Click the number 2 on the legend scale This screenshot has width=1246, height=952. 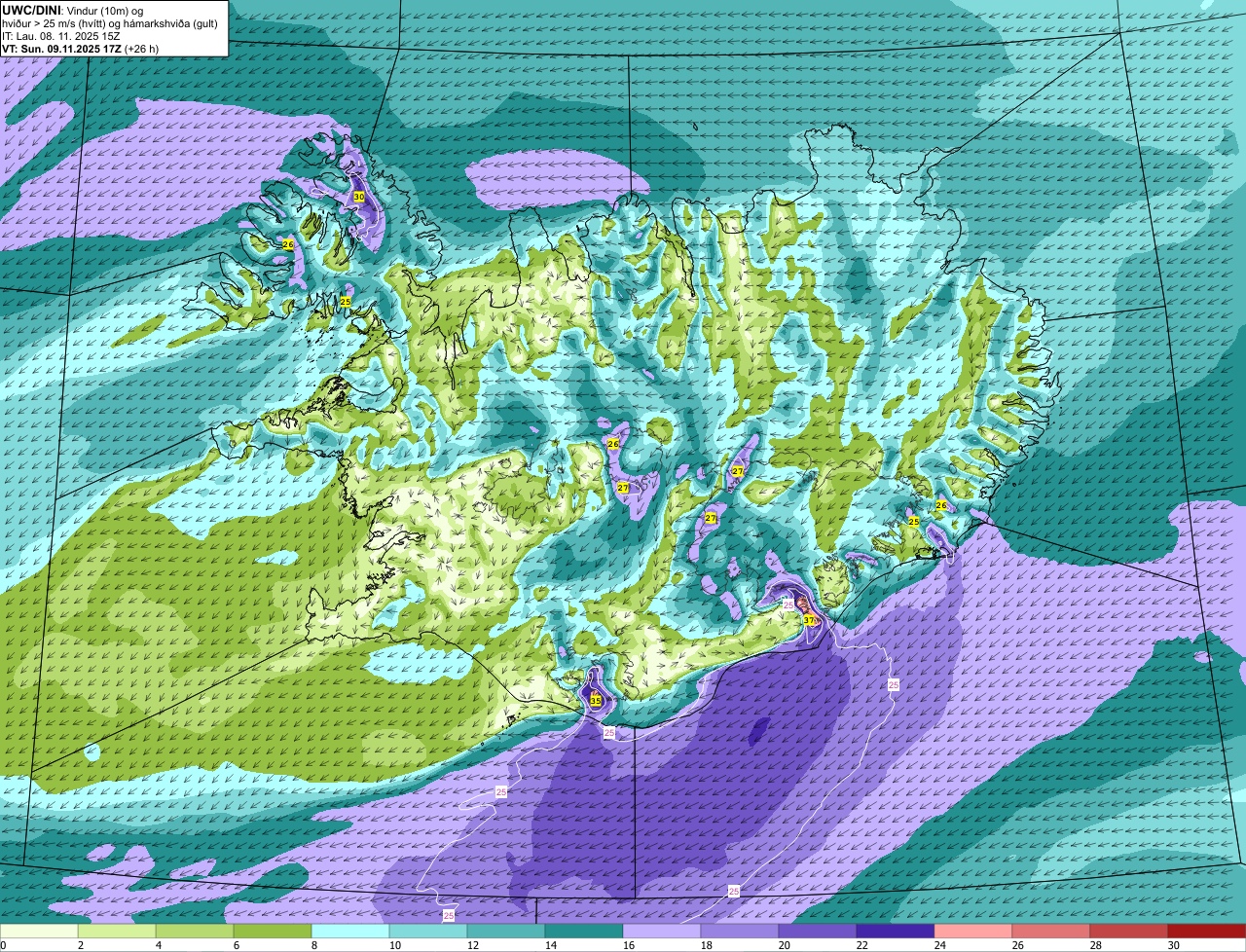[x=81, y=945]
